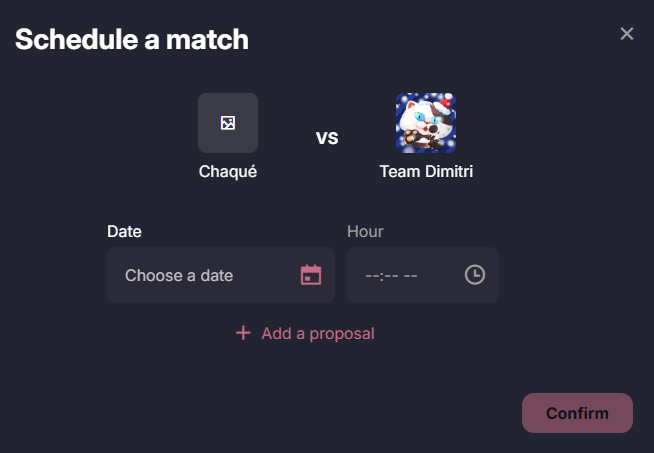Click the Schedule a match heading
This screenshot has height=453, width=654.
pyautogui.click(x=132, y=40)
